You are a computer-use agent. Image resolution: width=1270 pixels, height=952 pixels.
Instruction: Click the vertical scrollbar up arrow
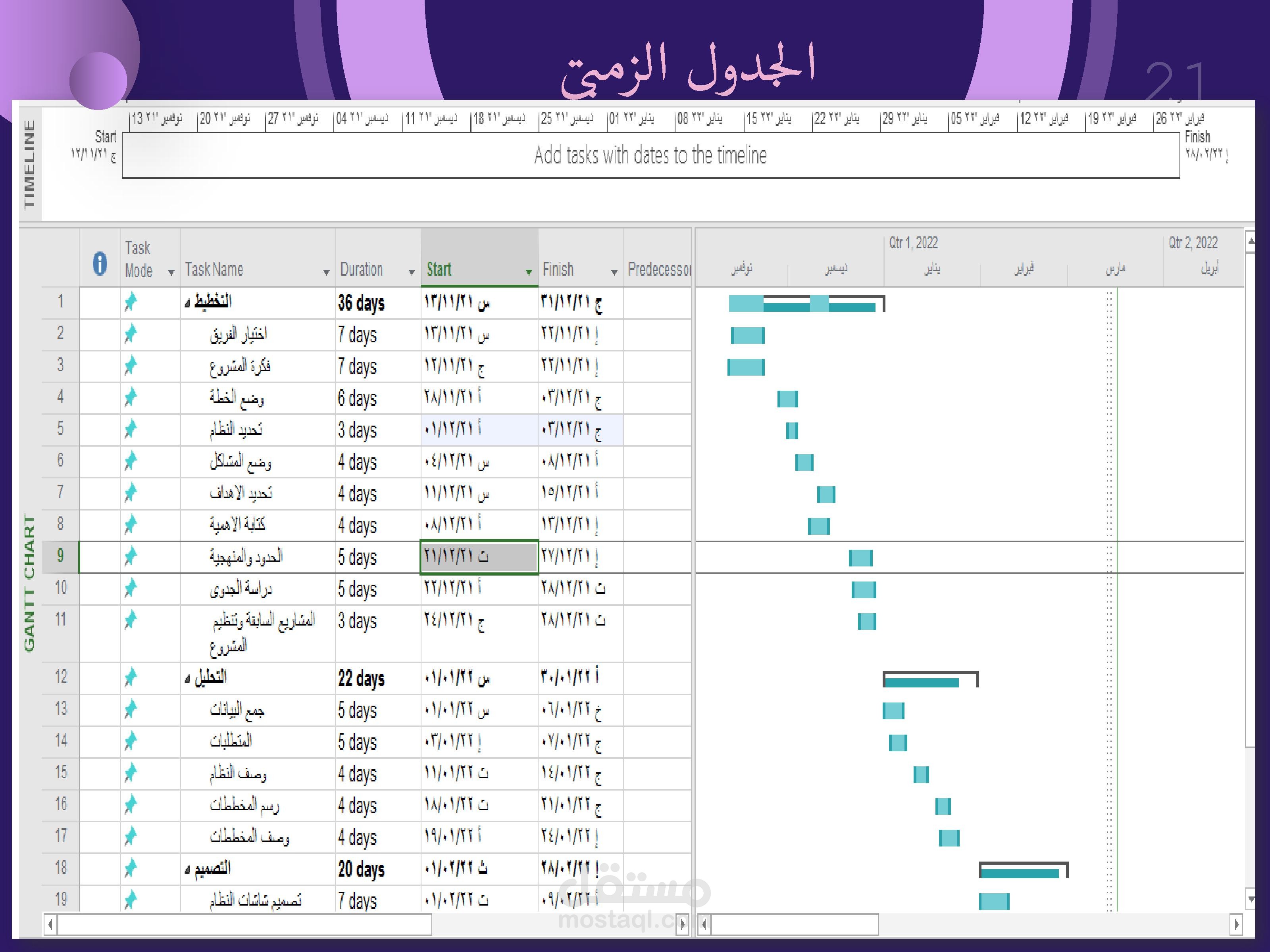click(1251, 241)
